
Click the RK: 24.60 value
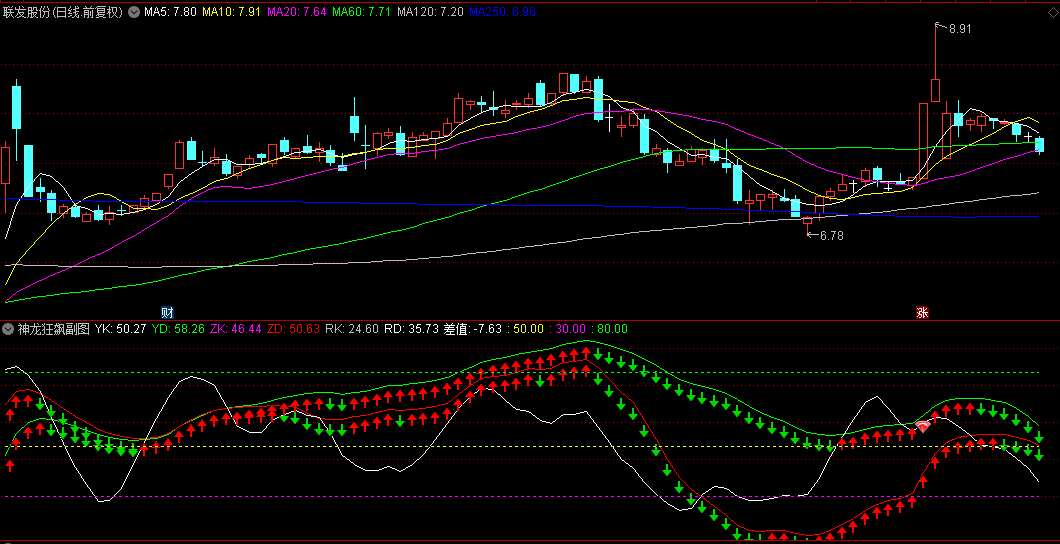352,329
